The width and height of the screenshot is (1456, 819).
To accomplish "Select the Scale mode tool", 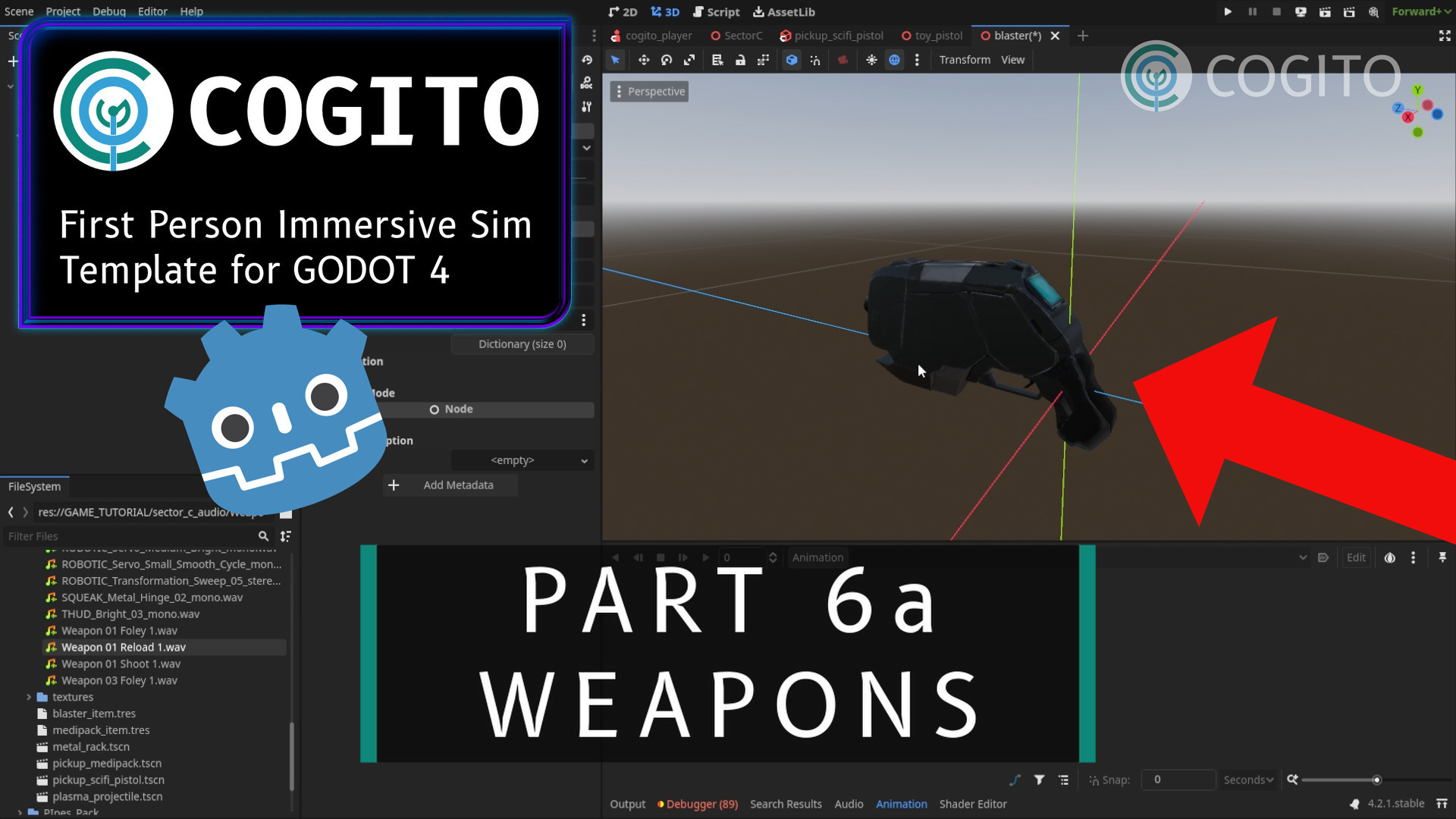I will click(x=689, y=60).
